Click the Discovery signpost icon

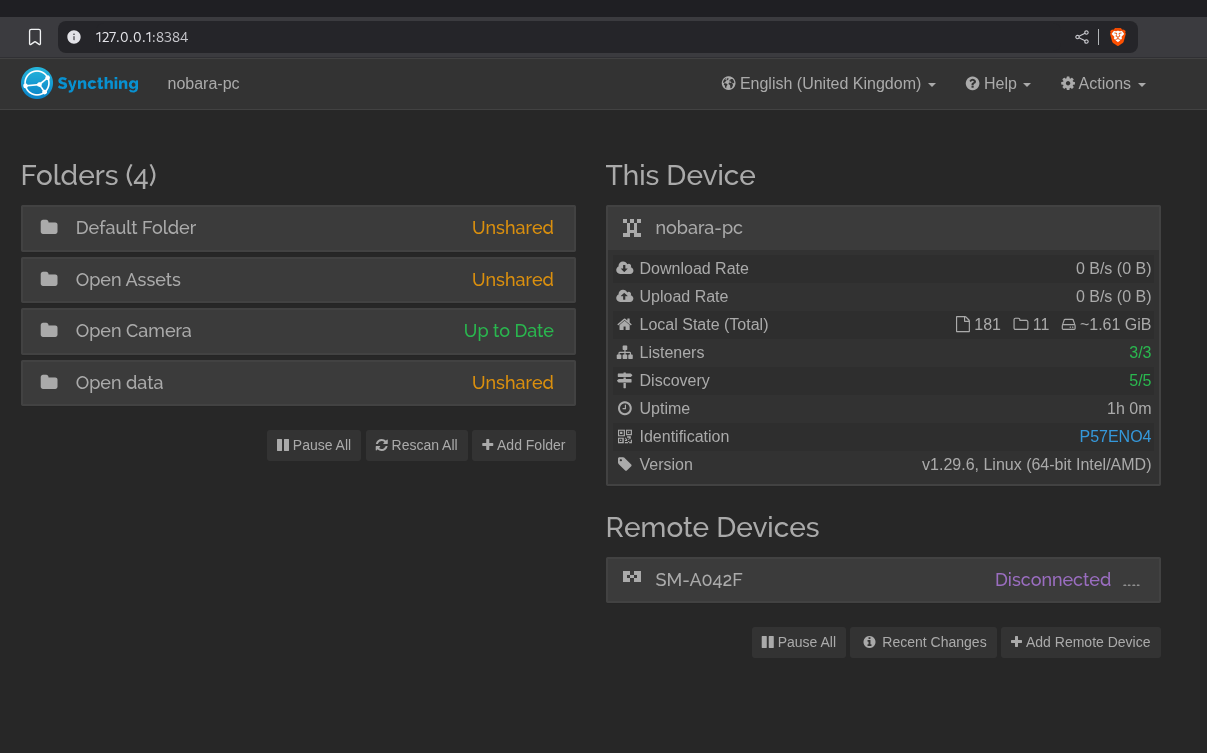pyautogui.click(x=625, y=380)
